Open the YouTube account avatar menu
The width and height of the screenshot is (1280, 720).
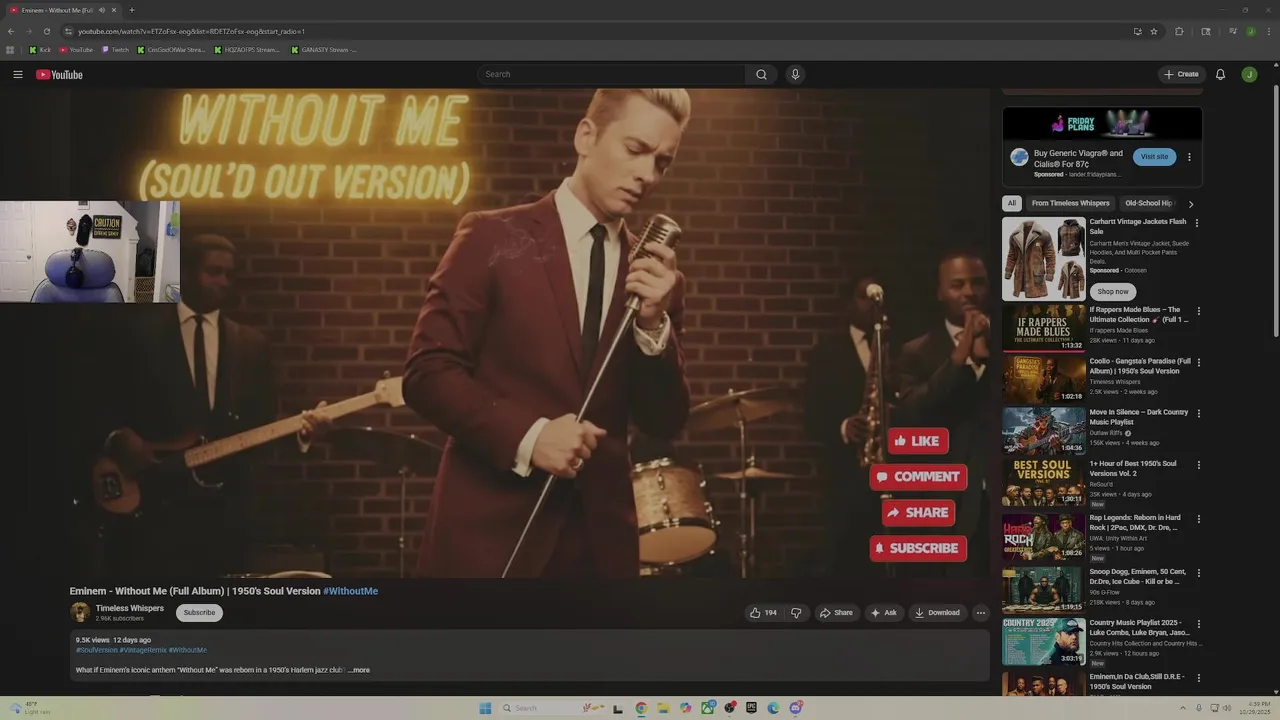[x=1249, y=74]
